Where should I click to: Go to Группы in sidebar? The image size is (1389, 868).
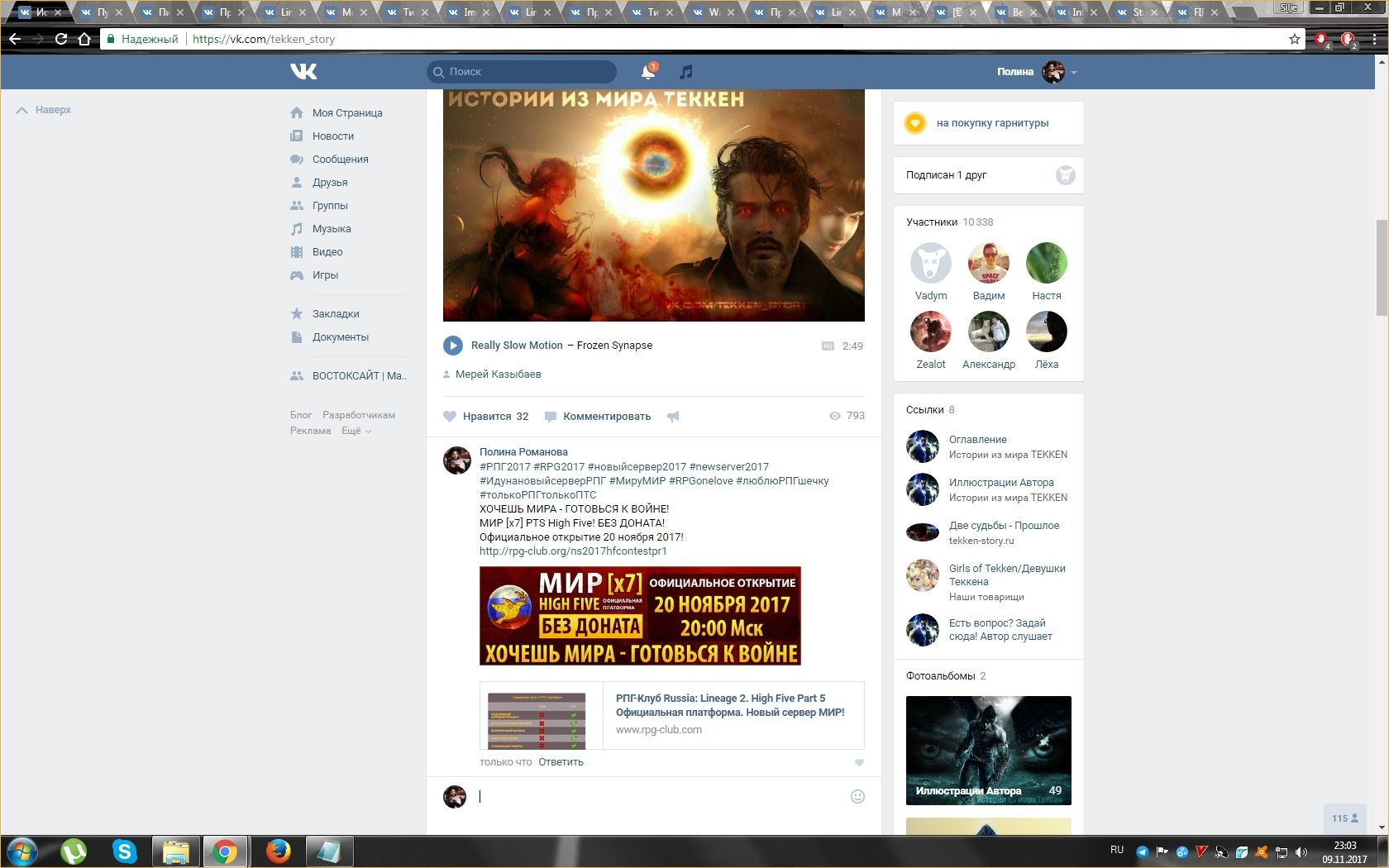[x=330, y=206]
